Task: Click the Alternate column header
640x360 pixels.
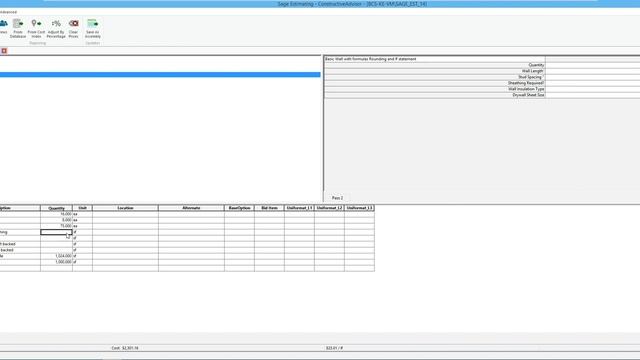Action: click(191, 208)
